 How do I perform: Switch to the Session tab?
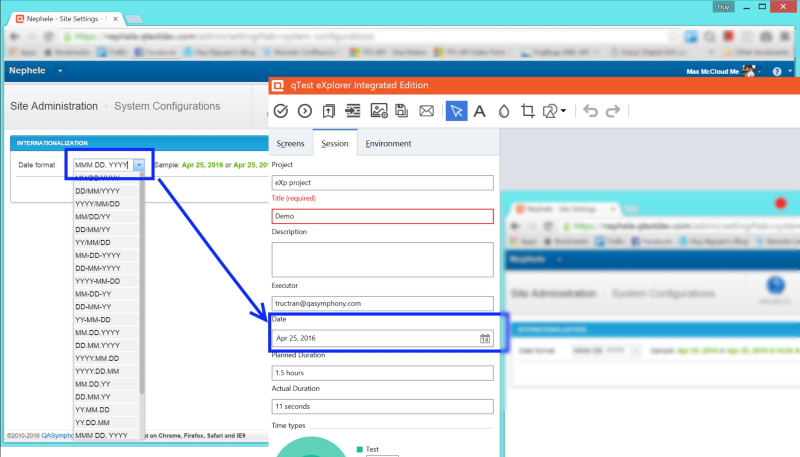335,144
